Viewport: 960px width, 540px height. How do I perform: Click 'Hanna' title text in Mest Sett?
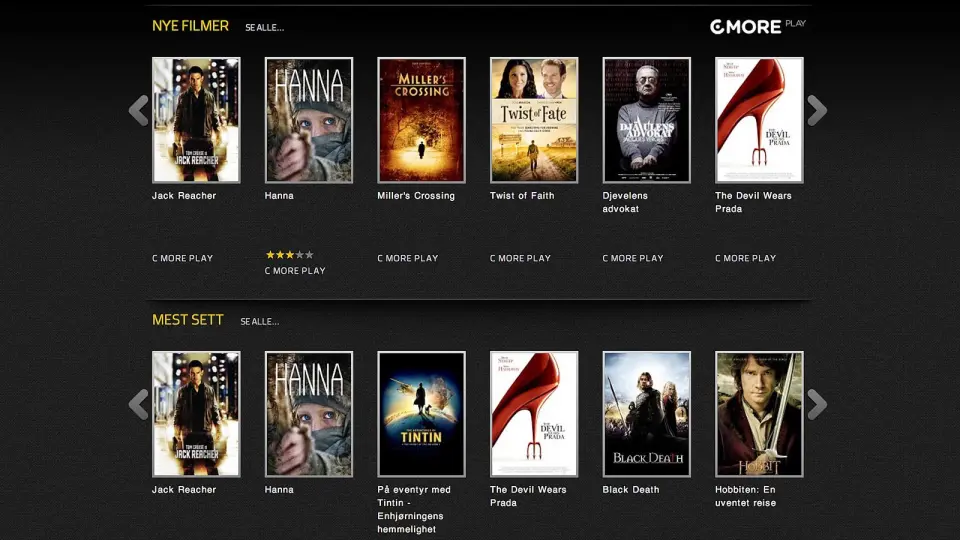coord(279,490)
